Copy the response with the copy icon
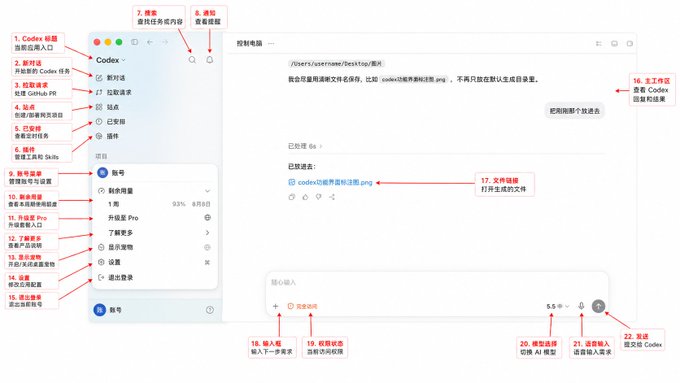Screen dimensions: 680x383 (x=292, y=197)
